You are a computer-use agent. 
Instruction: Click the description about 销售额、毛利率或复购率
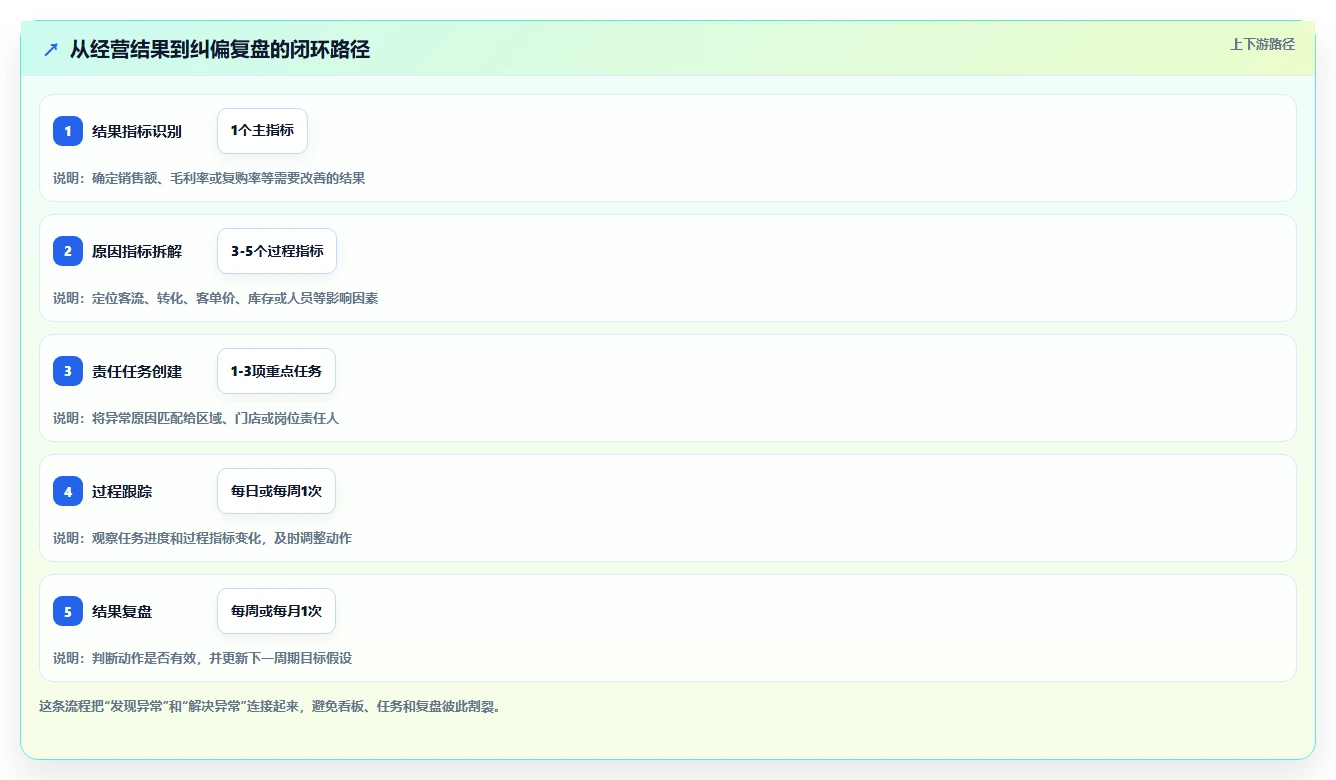coord(209,178)
